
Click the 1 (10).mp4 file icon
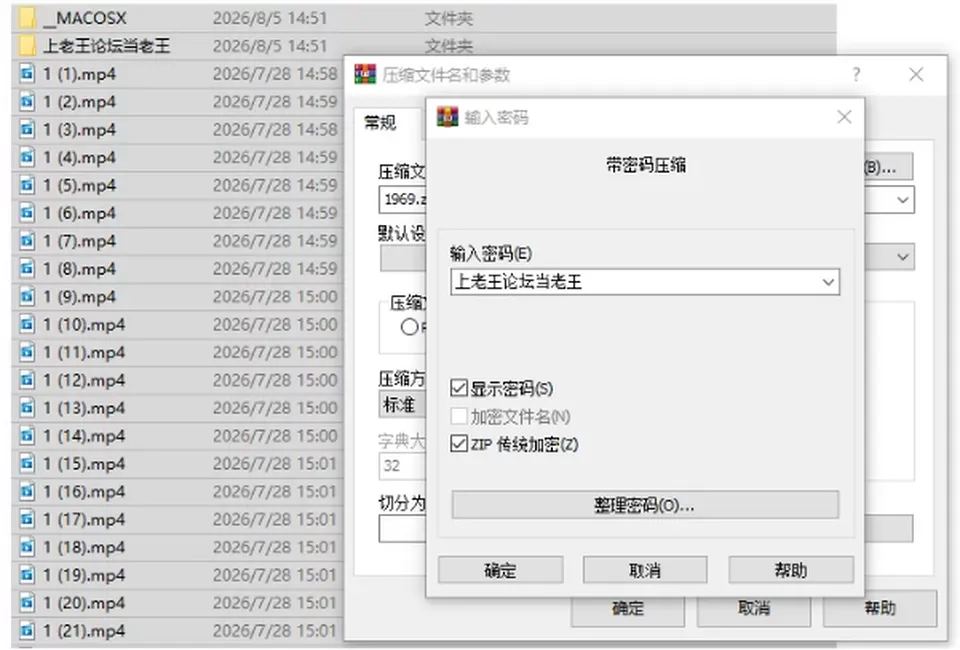27,324
